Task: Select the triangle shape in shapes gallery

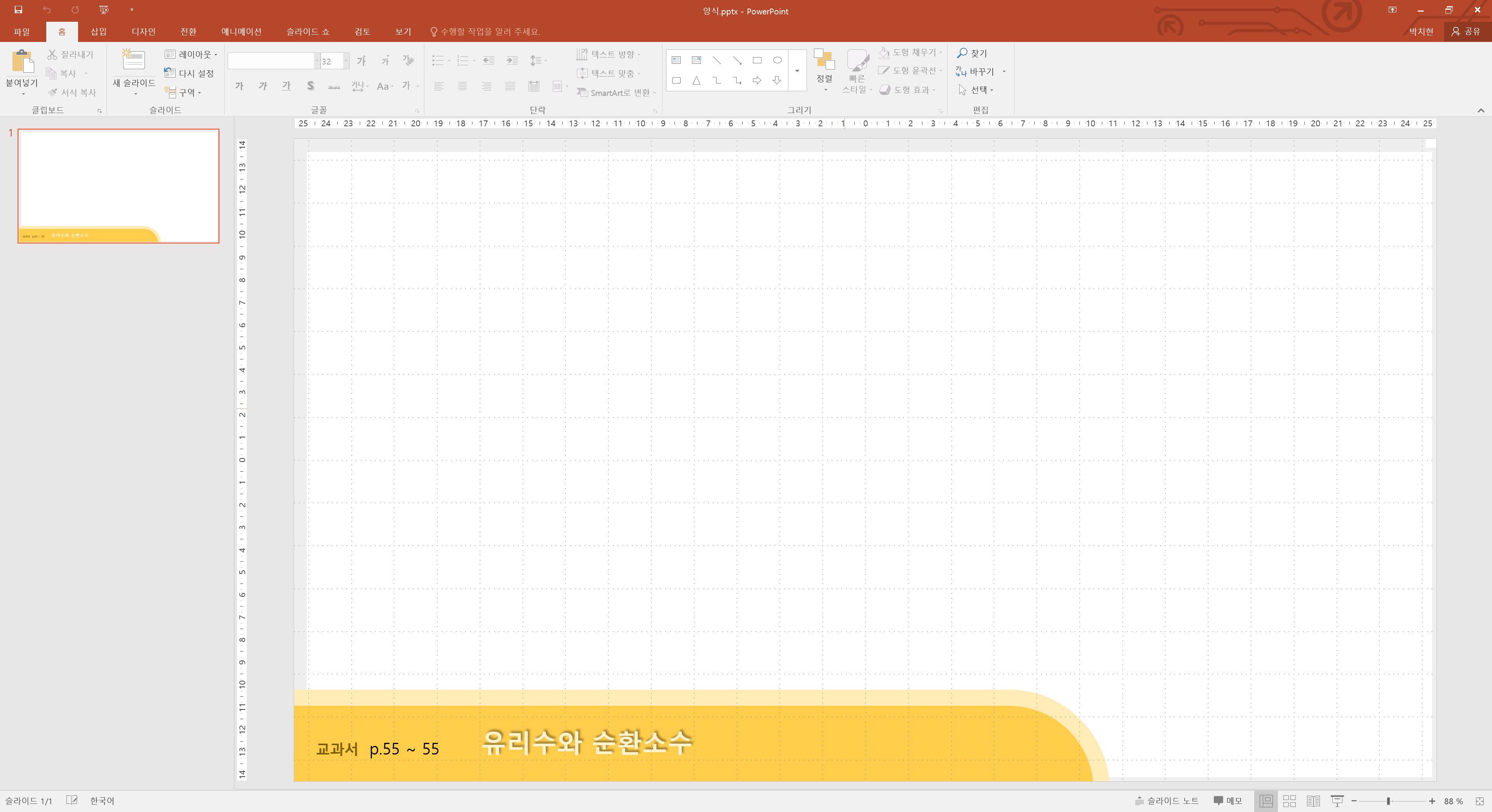Action: click(696, 80)
